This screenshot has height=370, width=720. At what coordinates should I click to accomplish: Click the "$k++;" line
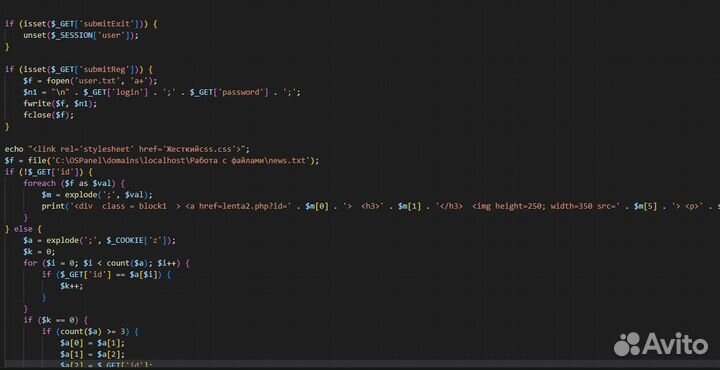[x=72, y=286]
